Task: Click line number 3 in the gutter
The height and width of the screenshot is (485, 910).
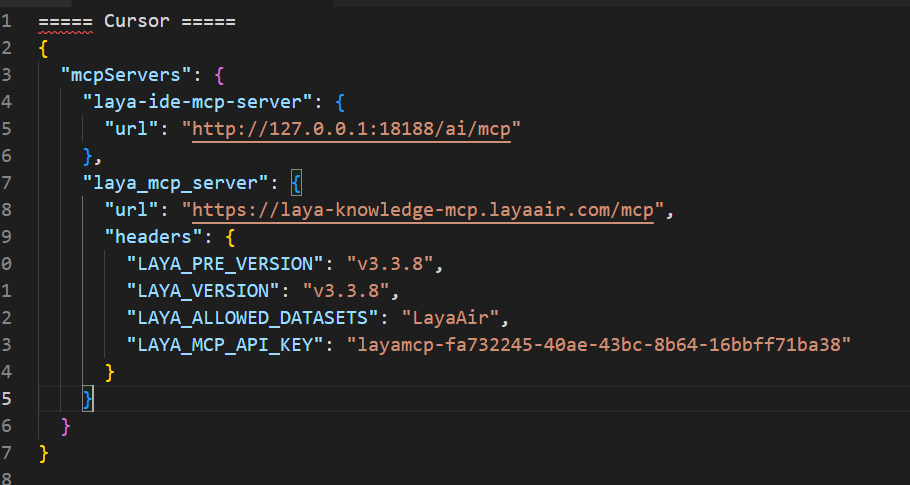Action: [7, 75]
